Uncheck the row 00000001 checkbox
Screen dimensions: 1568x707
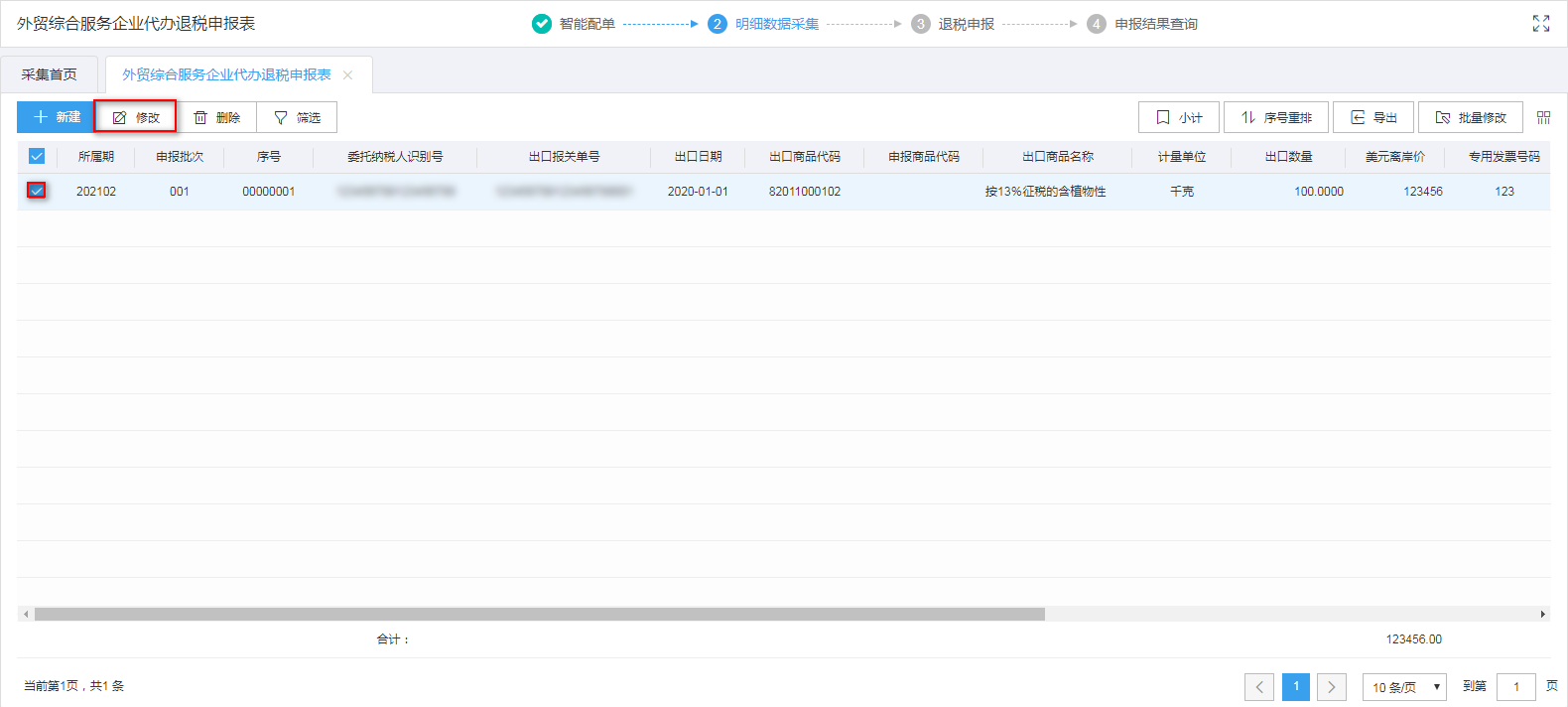[37, 191]
